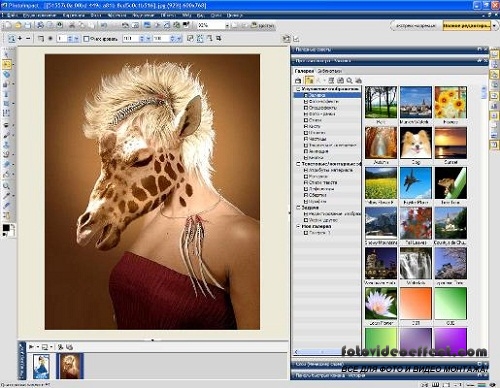Collapse the Tasks tree group
The height and width of the screenshot is (388, 500).
click(298, 208)
